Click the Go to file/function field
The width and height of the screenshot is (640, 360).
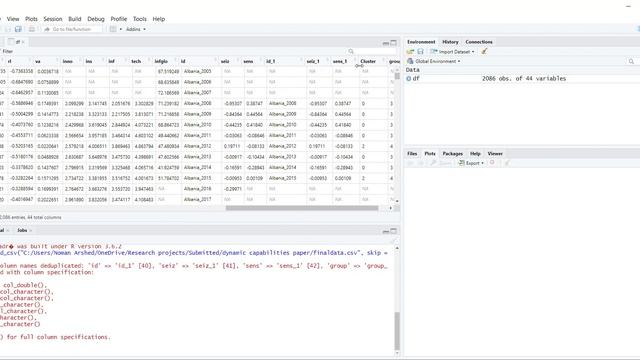click(72, 29)
